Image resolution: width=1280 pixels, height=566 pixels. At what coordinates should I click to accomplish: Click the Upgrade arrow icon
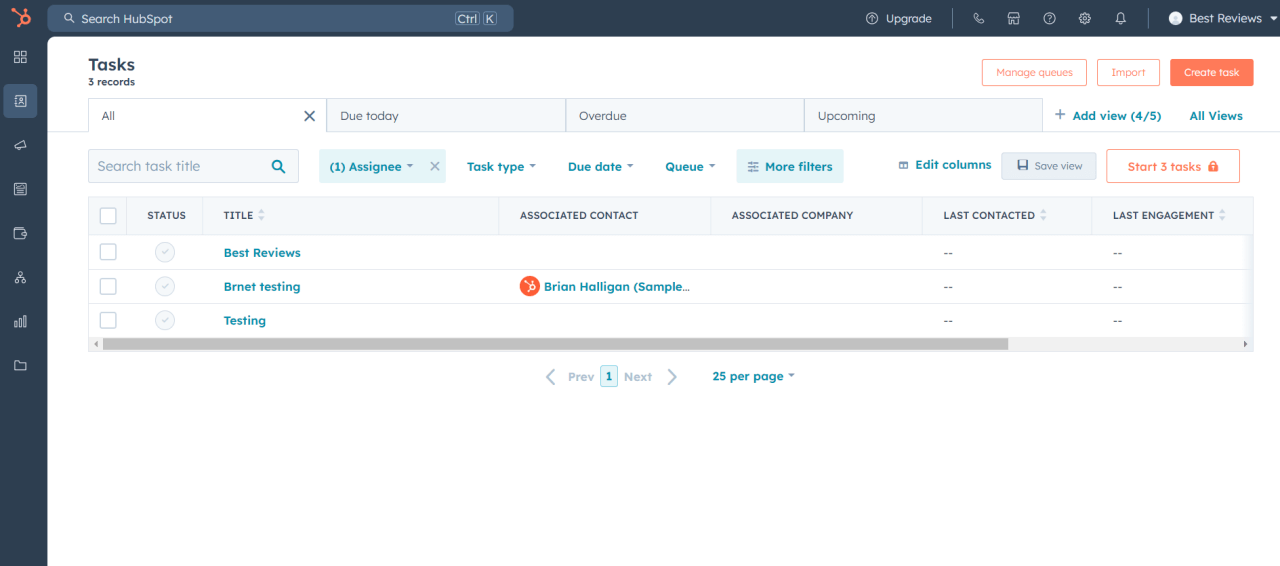(x=872, y=18)
